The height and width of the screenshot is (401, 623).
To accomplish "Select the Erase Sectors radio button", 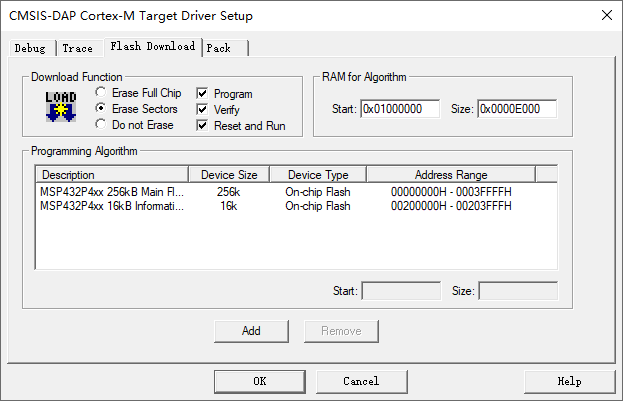I will coord(101,108).
